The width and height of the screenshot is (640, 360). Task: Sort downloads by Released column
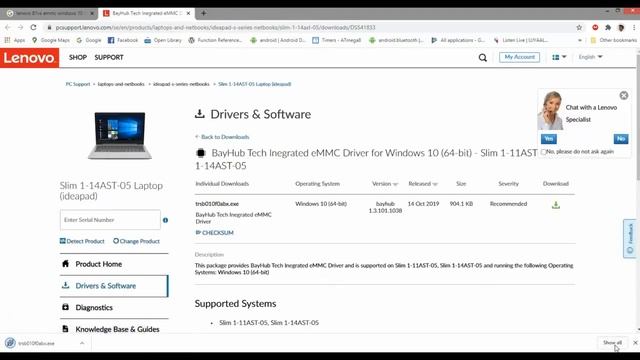[422, 184]
